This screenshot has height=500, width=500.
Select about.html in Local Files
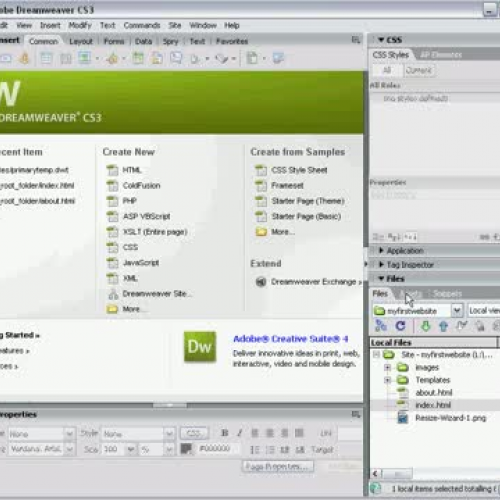tap(433, 392)
